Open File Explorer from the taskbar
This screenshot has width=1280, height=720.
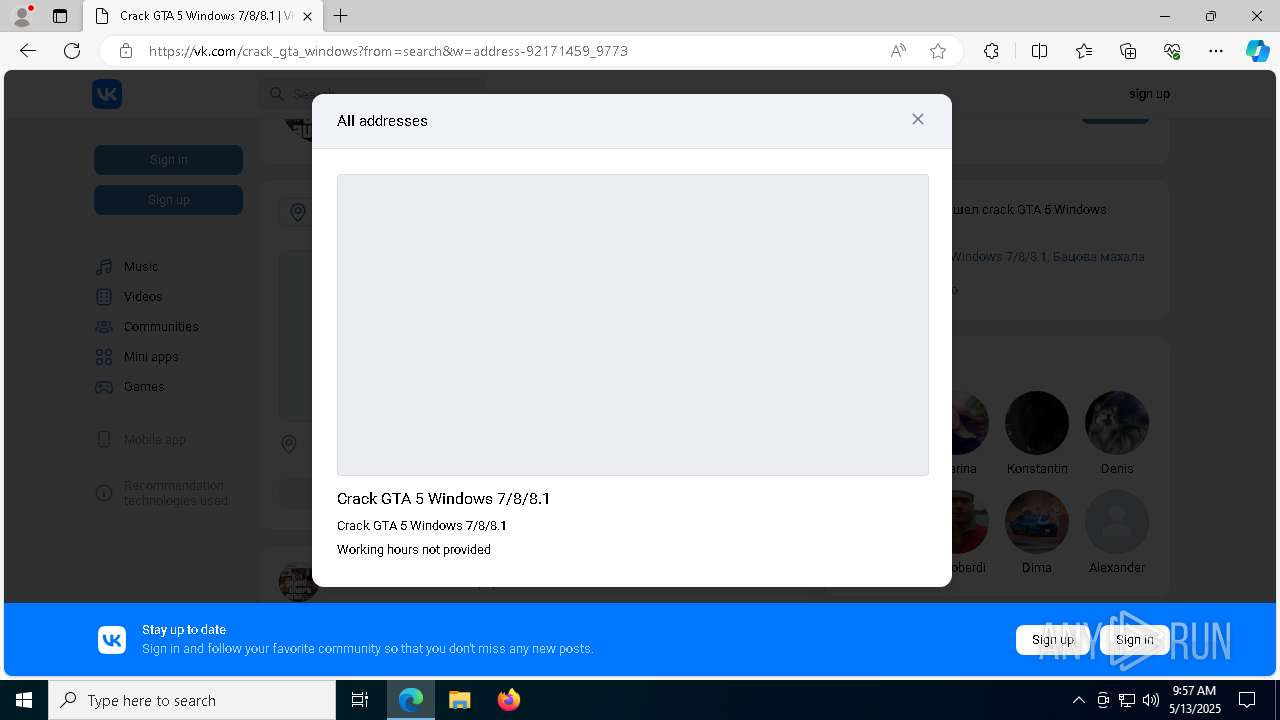click(x=459, y=700)
